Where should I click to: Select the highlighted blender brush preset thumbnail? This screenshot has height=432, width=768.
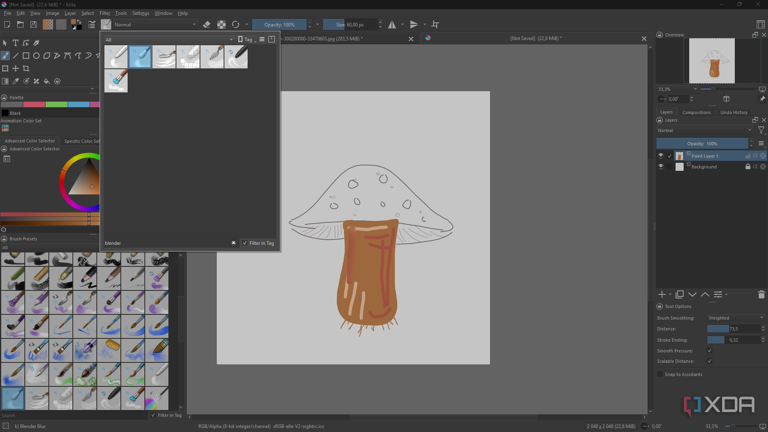coord(140,57)
